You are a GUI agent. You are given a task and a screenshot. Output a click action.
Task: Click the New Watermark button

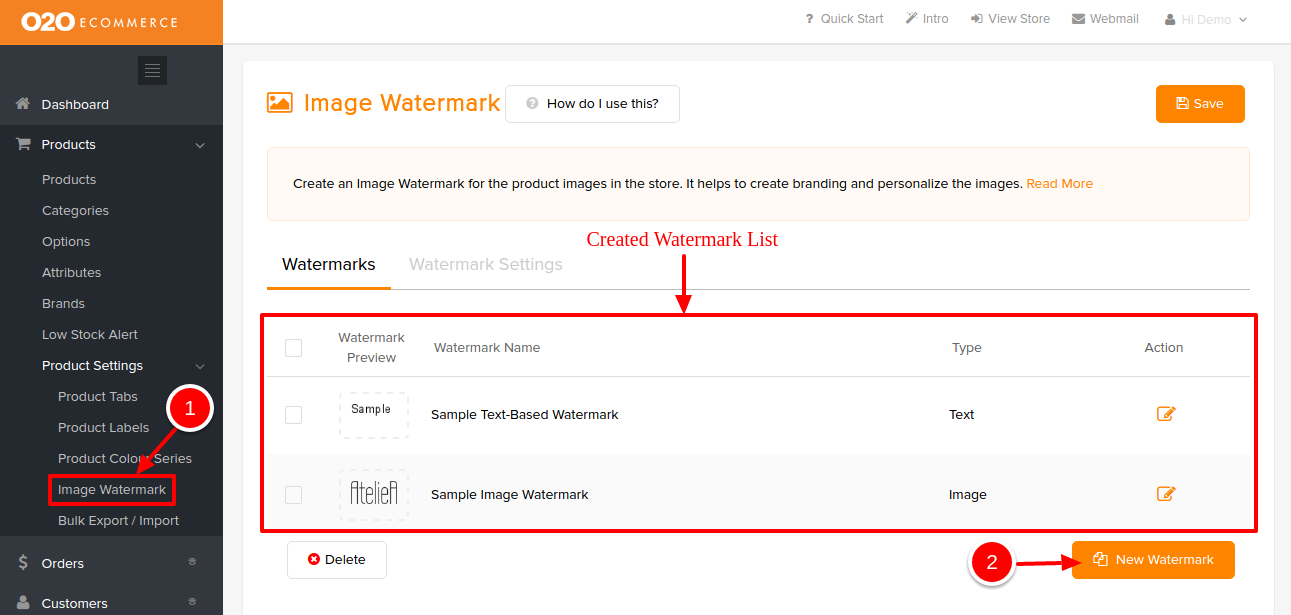pos(1152,559)
